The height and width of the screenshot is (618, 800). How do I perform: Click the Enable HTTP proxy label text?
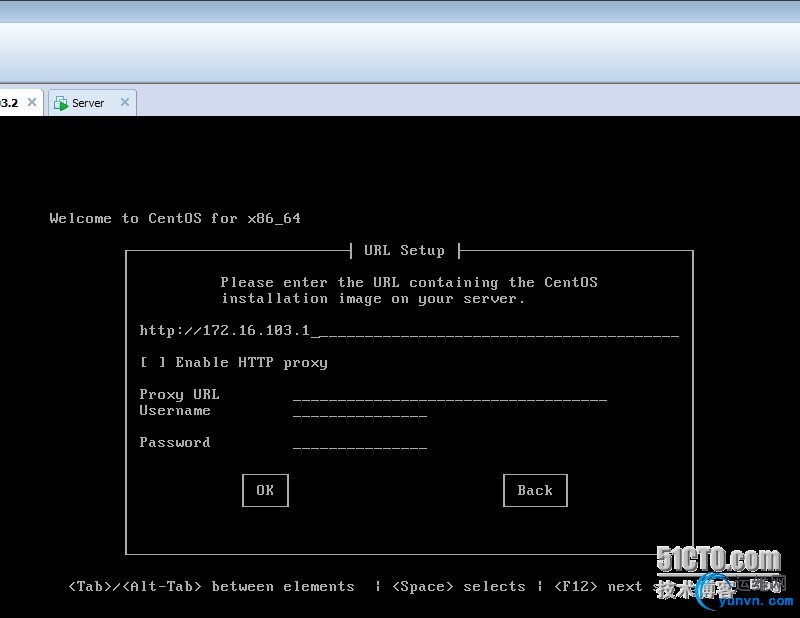coord(252,363)
